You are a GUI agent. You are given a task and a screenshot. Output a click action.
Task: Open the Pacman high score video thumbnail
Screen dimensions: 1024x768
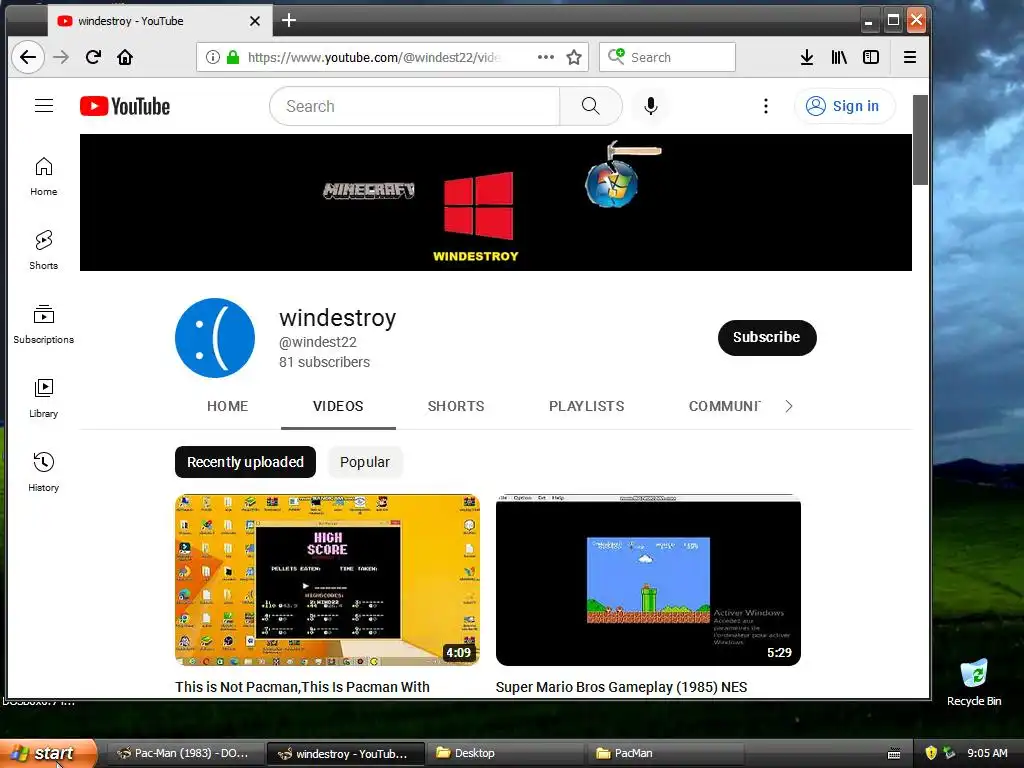point(327,580)
